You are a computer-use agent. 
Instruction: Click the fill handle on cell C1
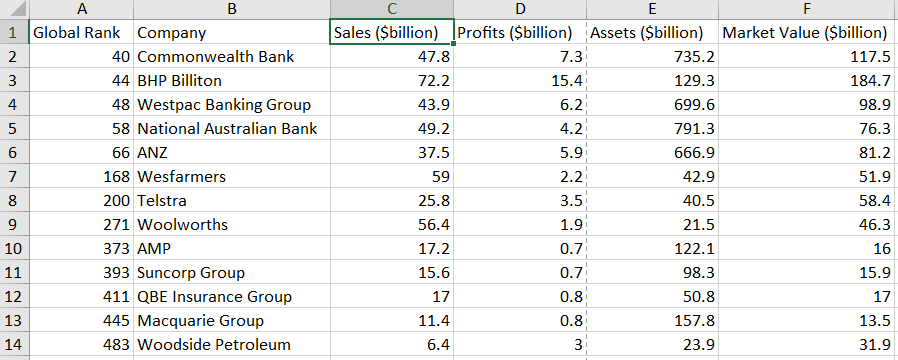454,43
